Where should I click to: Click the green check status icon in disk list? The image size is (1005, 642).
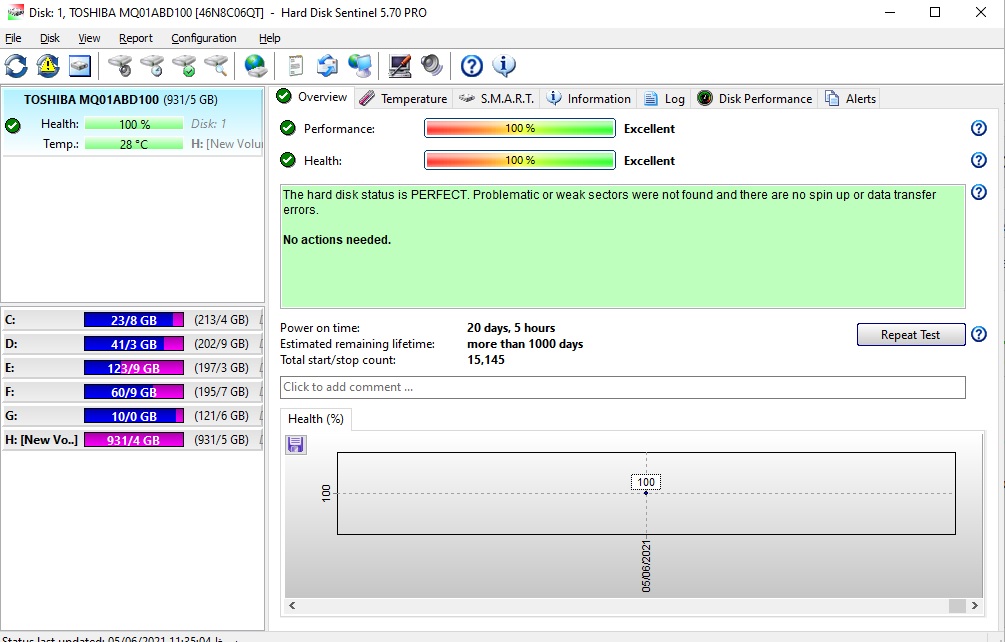click(13, 125)
